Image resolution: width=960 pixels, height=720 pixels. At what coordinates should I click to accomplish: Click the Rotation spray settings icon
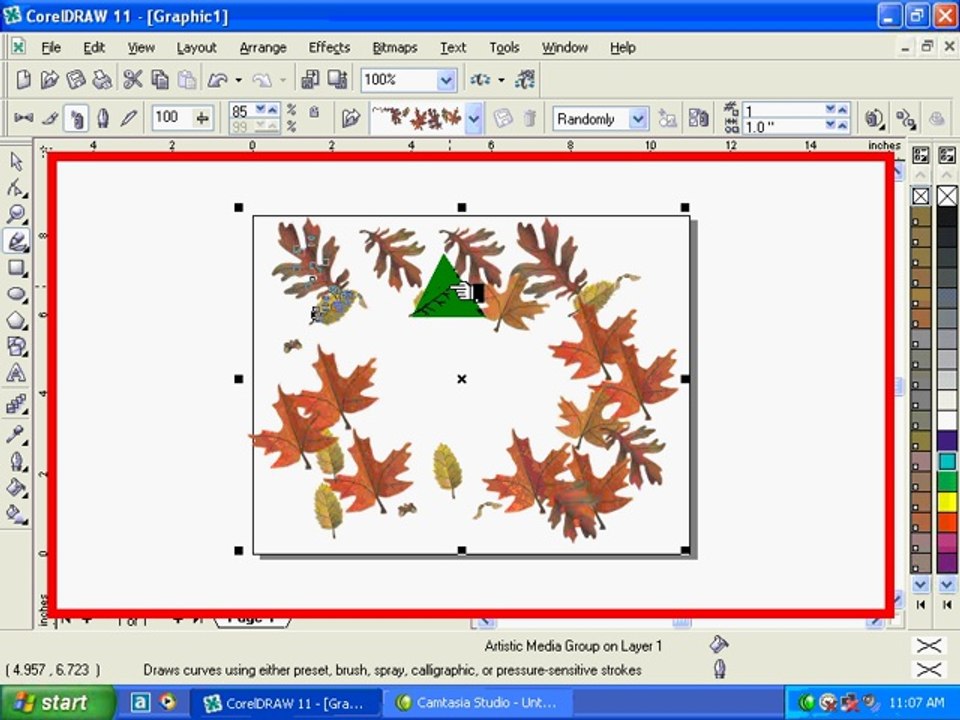click(x=874, y=118)
